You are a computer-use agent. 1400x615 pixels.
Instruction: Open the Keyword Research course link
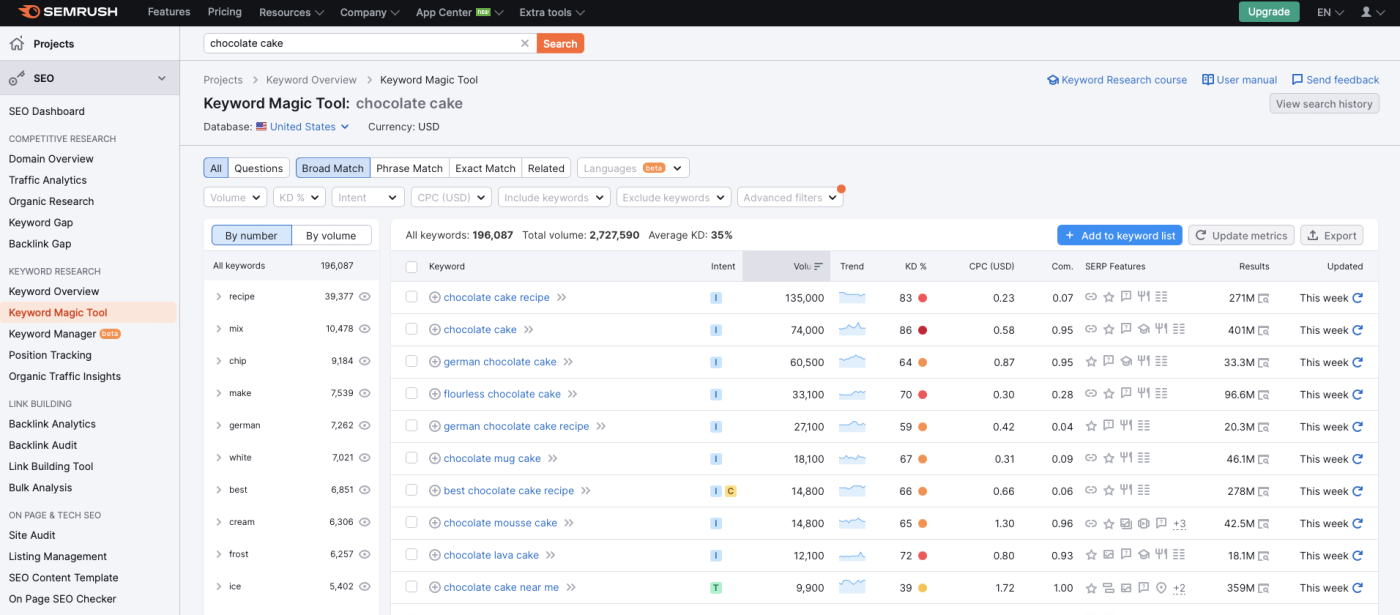[1117, 80]
